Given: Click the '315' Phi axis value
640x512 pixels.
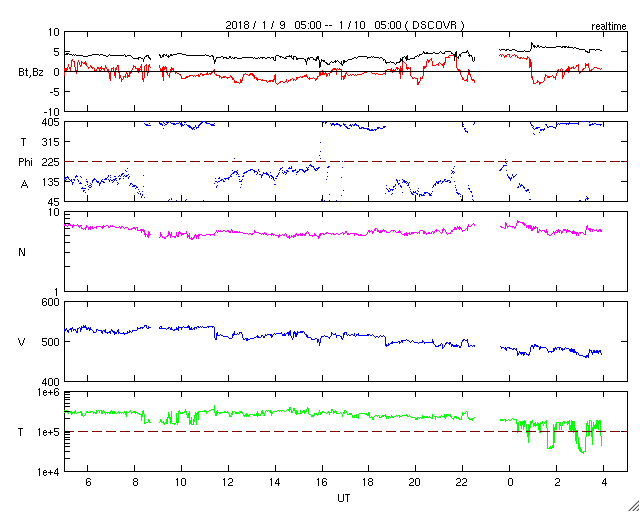Looking at the screenshot, I should (52, 142).
